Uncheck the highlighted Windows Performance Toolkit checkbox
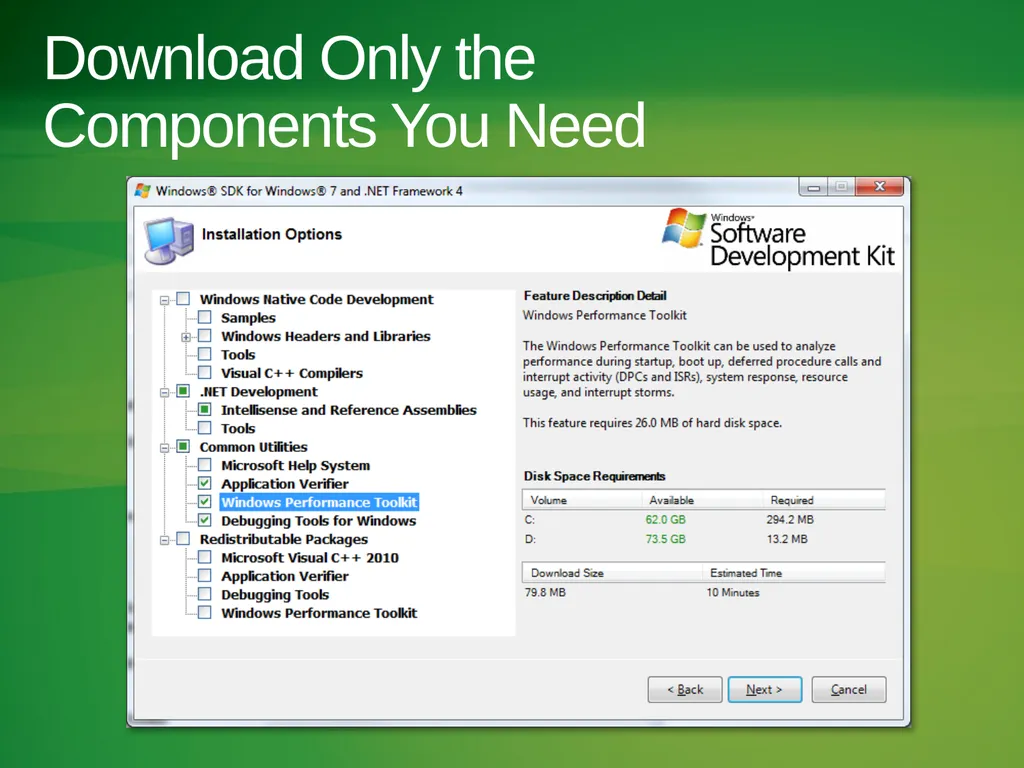 point(205,502)
